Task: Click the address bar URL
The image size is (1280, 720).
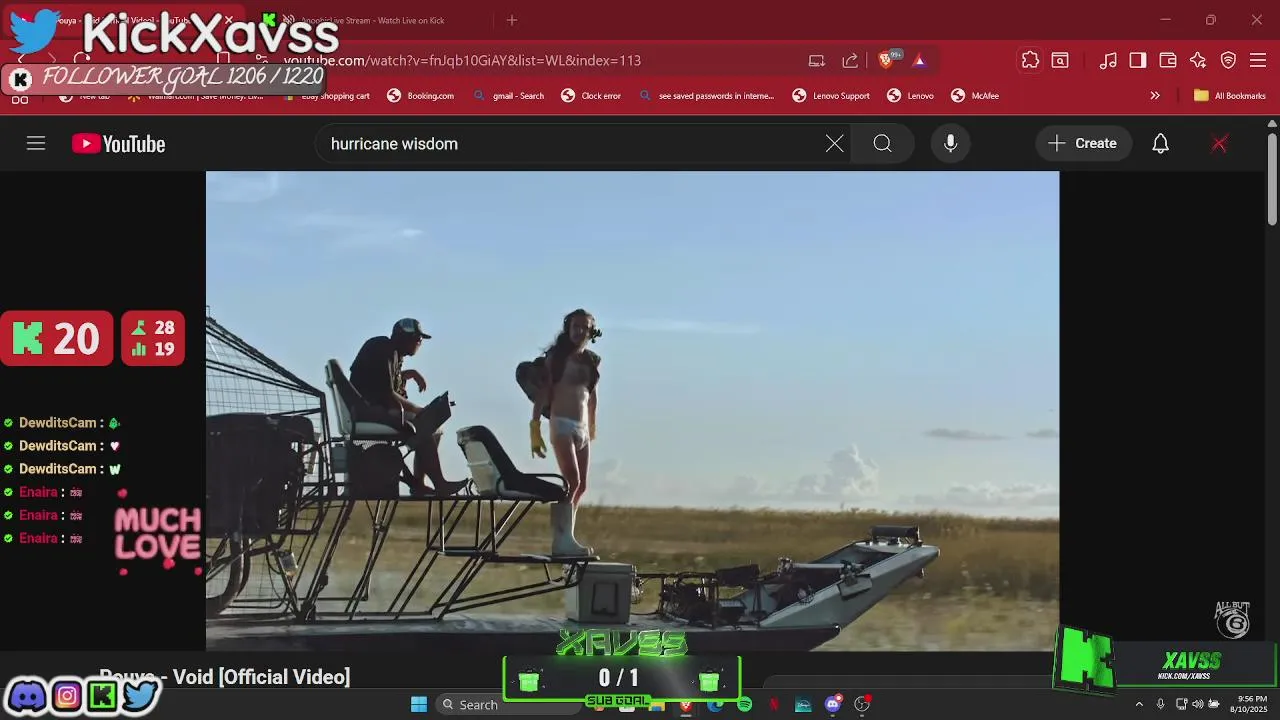Action: [462, 60]
